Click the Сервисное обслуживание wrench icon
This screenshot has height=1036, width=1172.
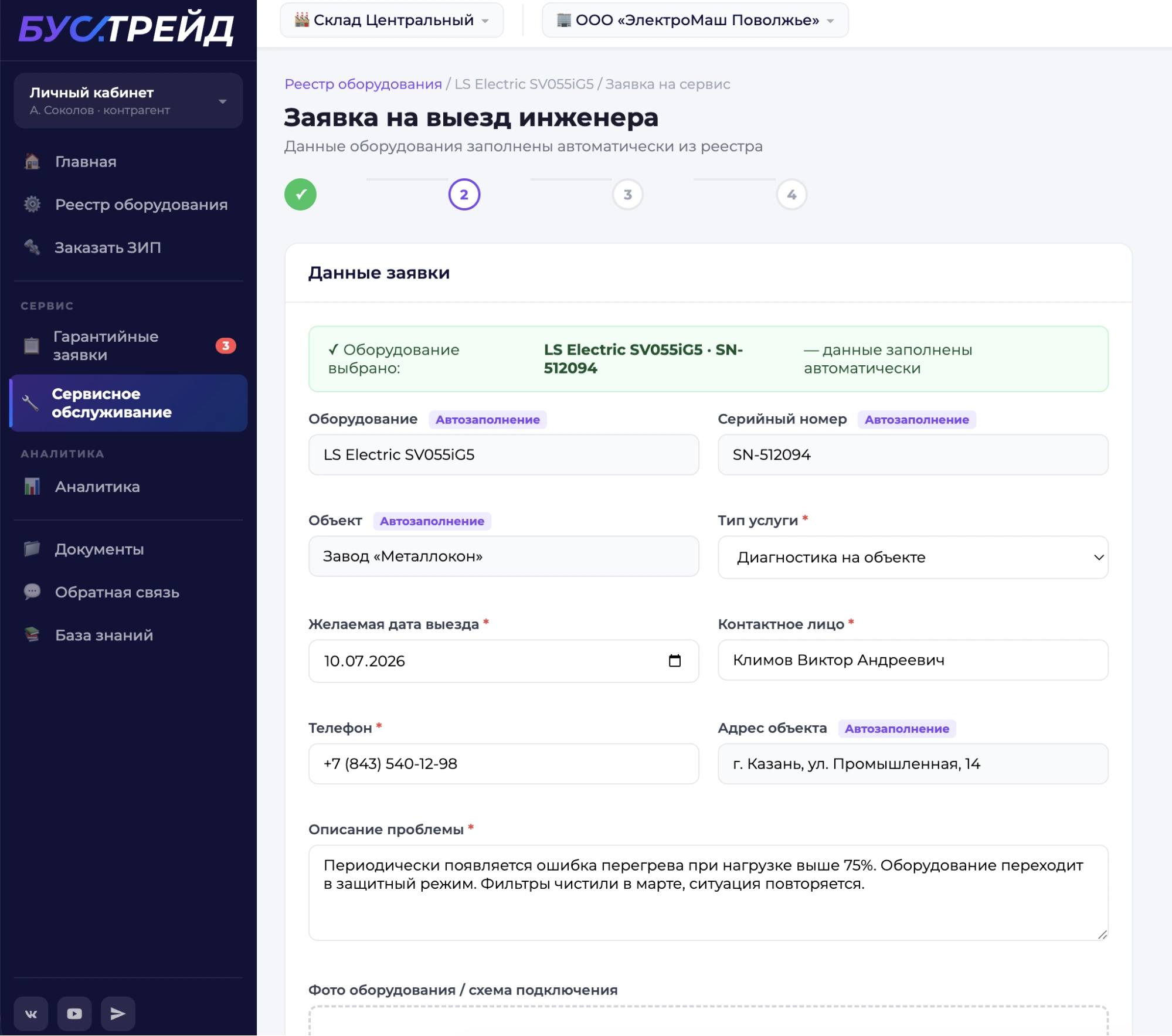tap(30, 403)
